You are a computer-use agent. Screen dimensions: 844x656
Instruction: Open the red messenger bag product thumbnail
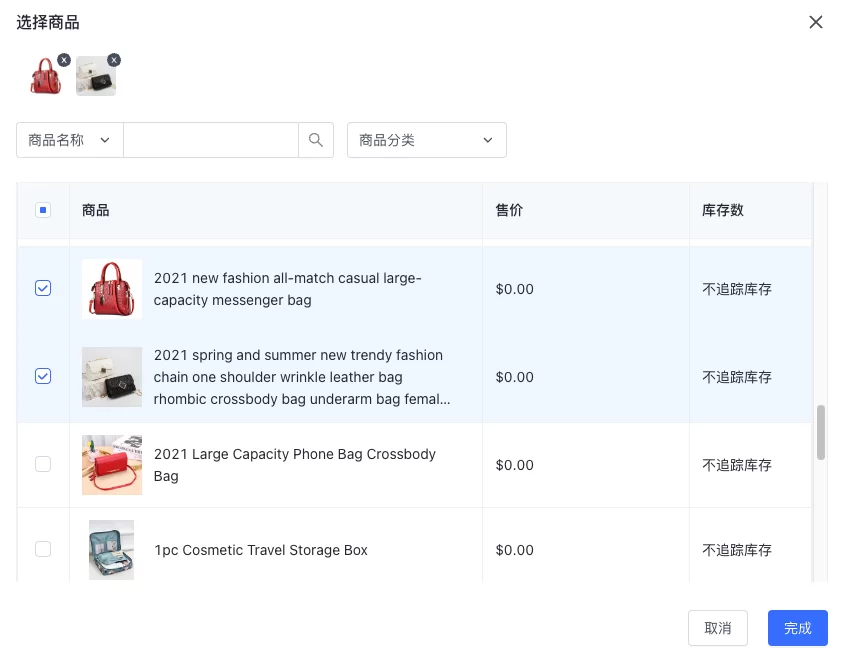(x=111, y=288)
